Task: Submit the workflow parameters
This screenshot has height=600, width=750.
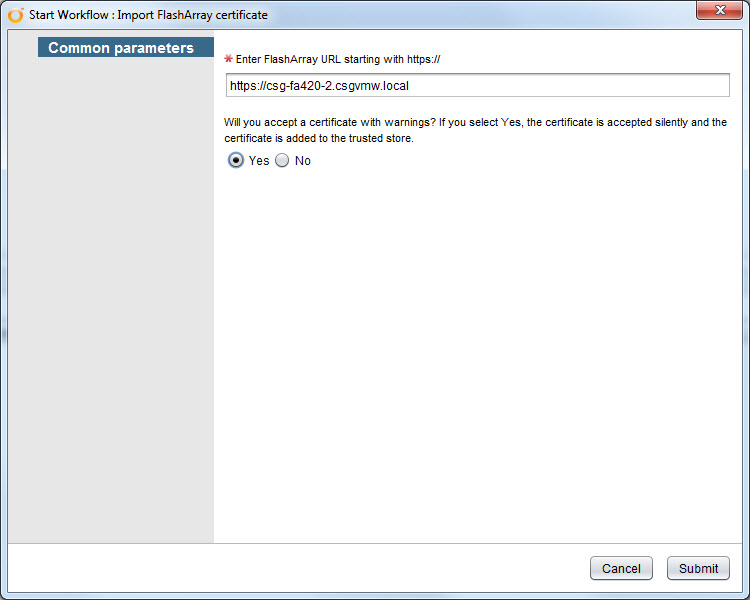Action: [698, 568]
